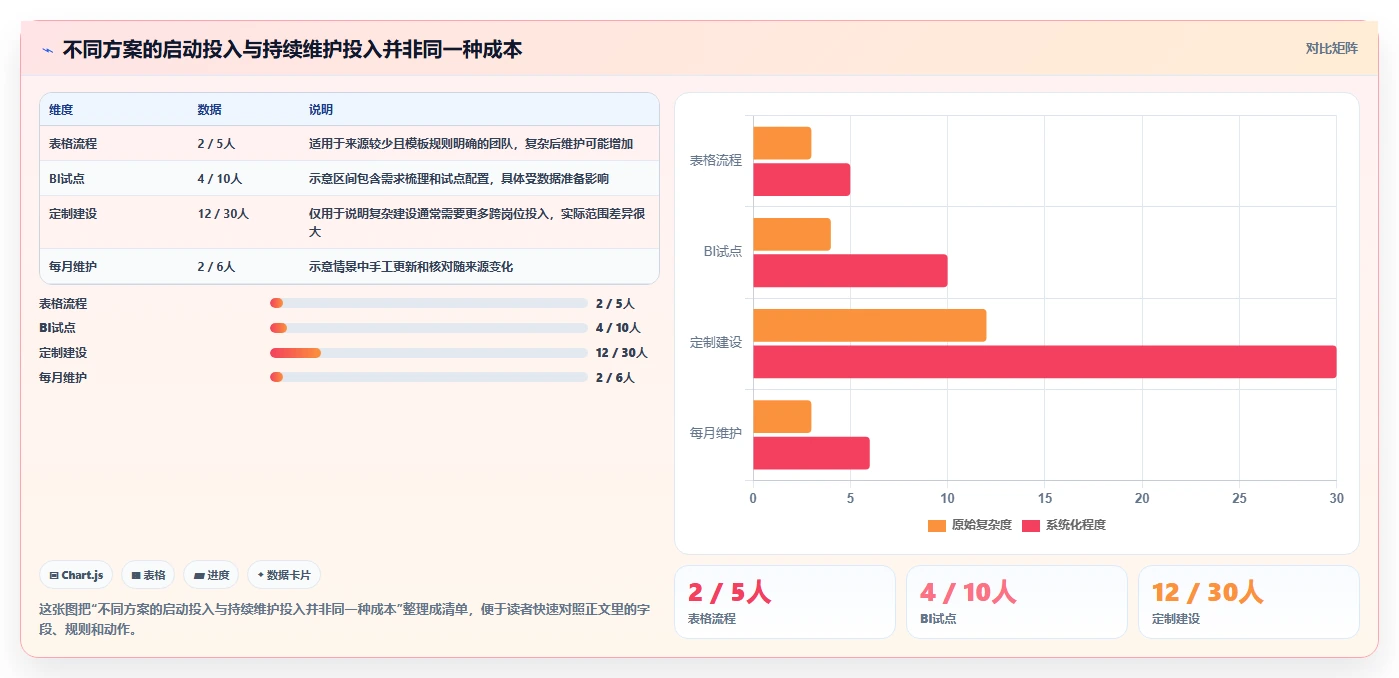Click the 进度 tag chip
The image size is (1399, 678).
click(x=211, y=575)
